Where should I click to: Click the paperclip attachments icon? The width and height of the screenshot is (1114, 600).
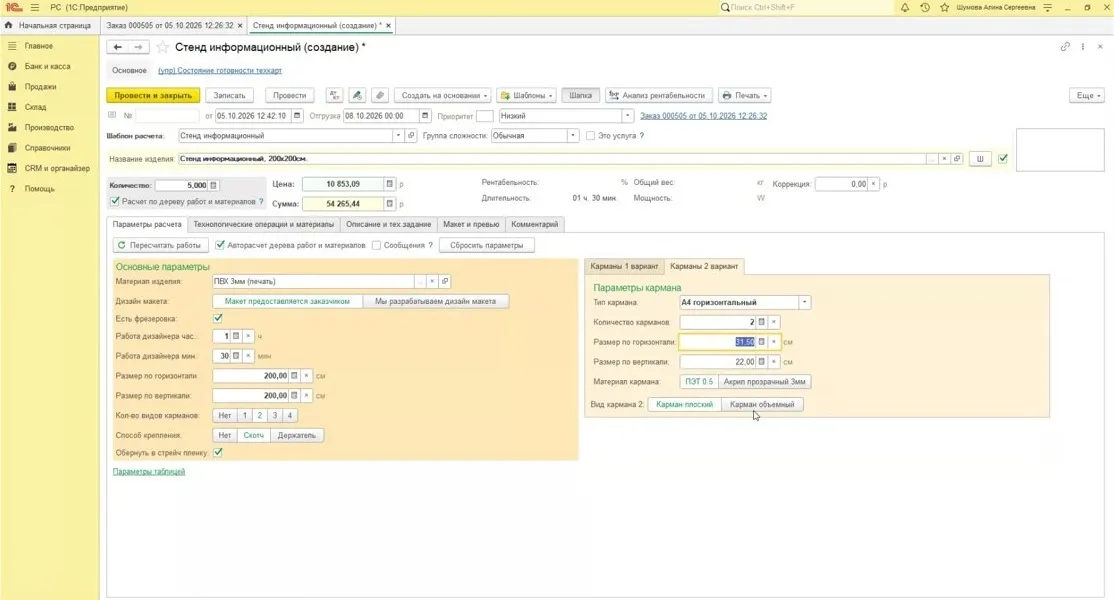pos(380,95)
